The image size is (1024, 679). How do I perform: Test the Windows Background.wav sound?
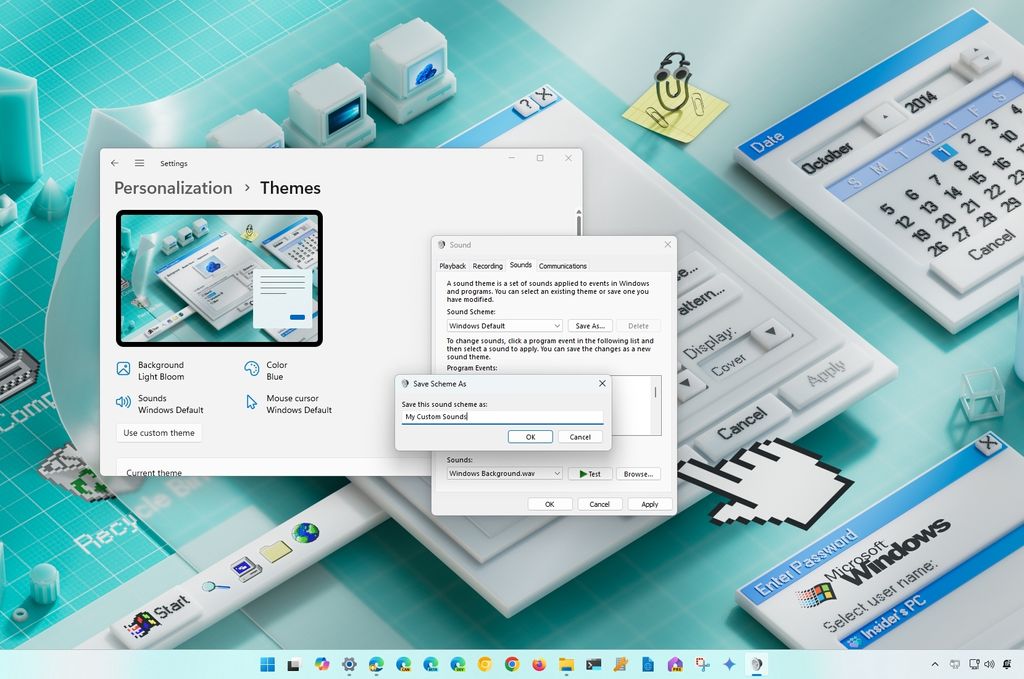click(x=589, y=473)
